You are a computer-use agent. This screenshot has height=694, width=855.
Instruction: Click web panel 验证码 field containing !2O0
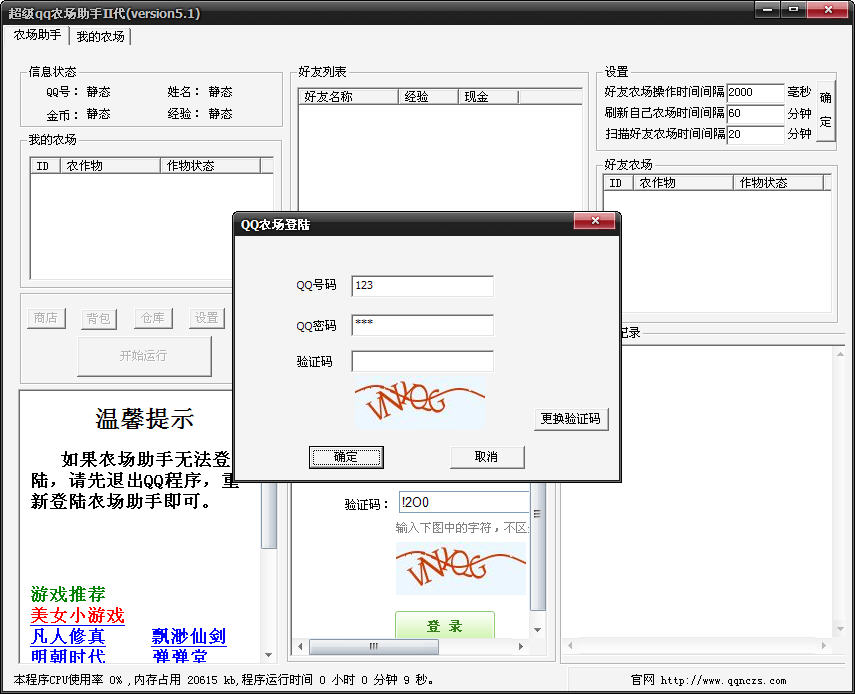pyautogui.click(x=464, y=502)
